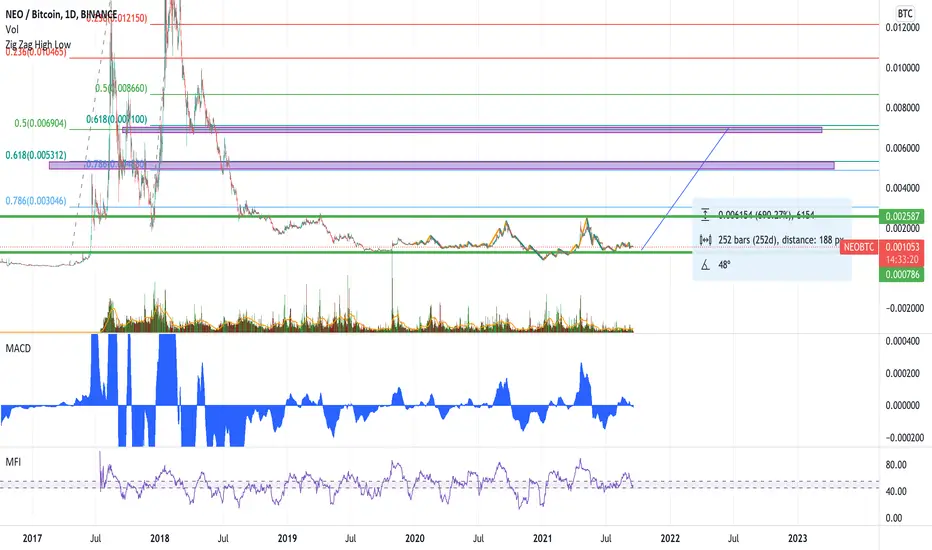Click the MACD pane label
The image size is (932, 550).
coord(18,348)
